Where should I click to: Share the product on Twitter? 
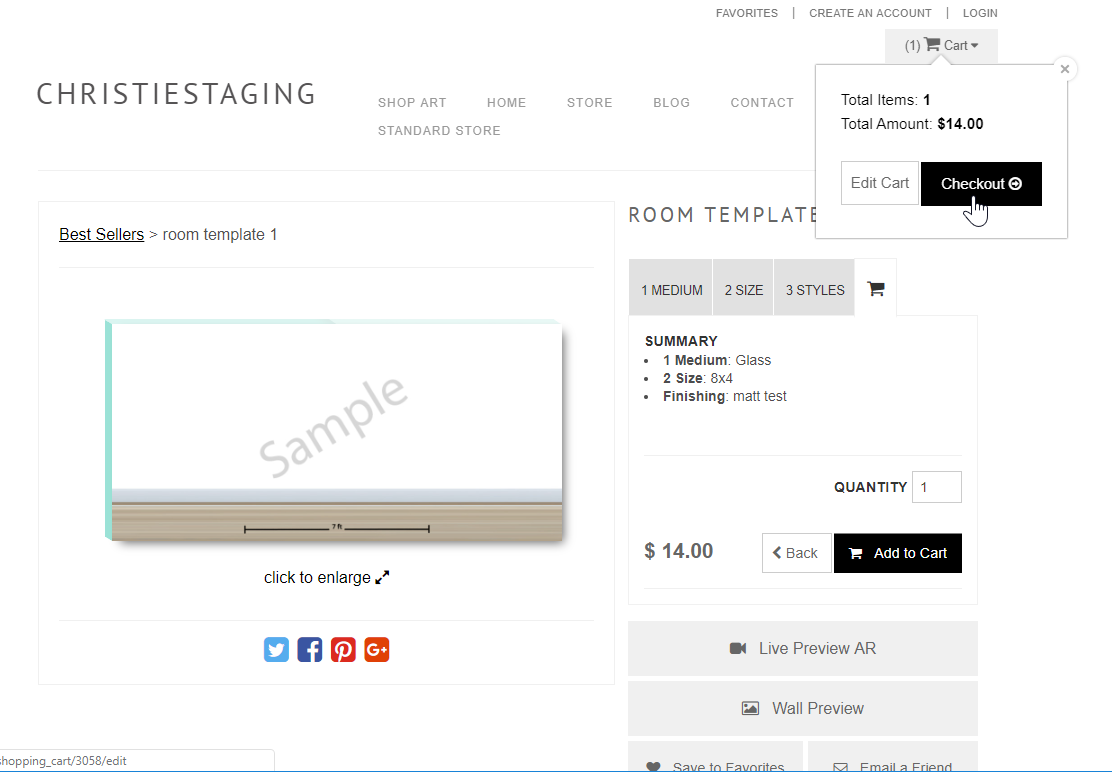coord(276,649)
